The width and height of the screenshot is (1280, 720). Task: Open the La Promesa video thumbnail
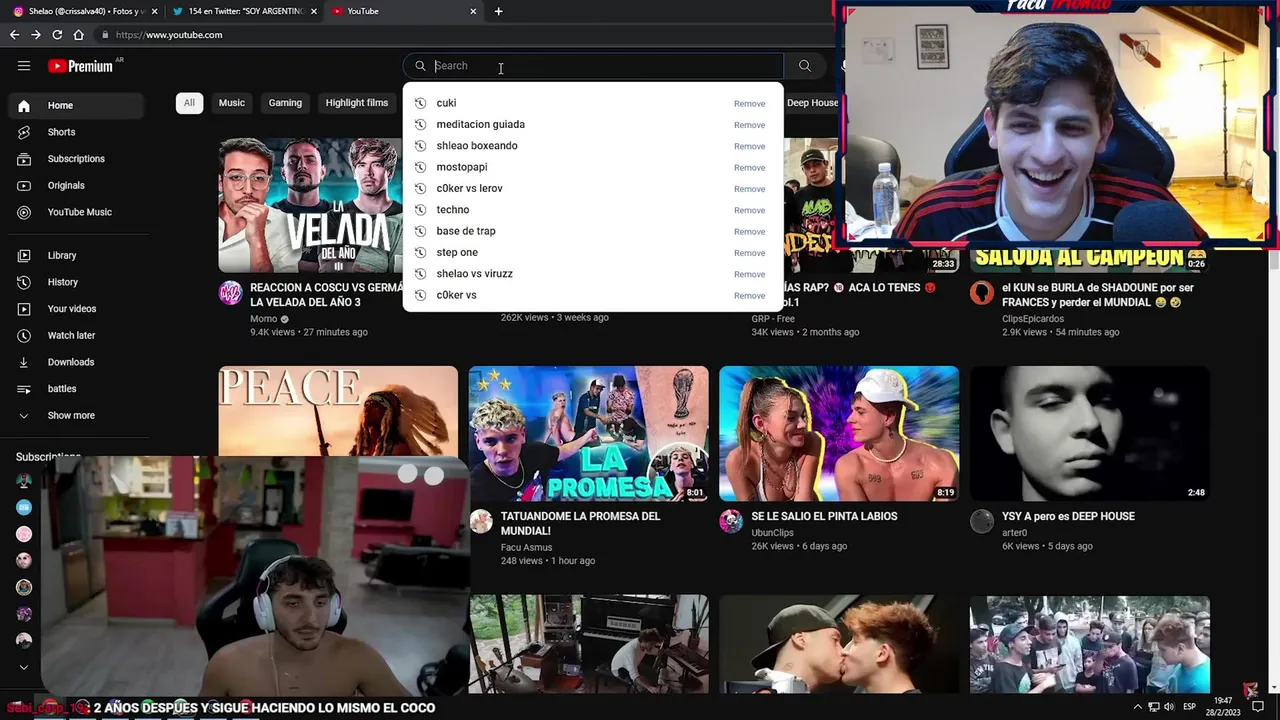588,433
